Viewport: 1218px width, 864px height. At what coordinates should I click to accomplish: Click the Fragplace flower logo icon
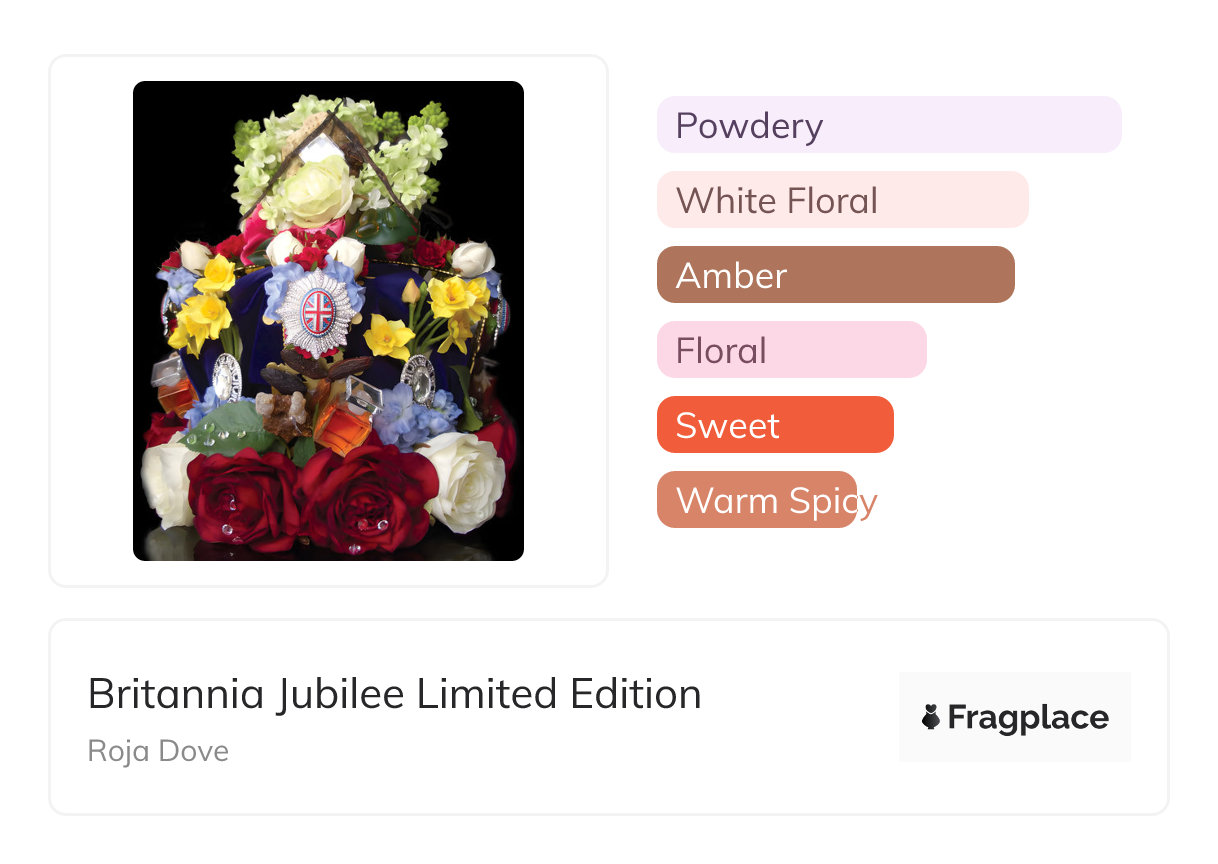tap(931, 717)
